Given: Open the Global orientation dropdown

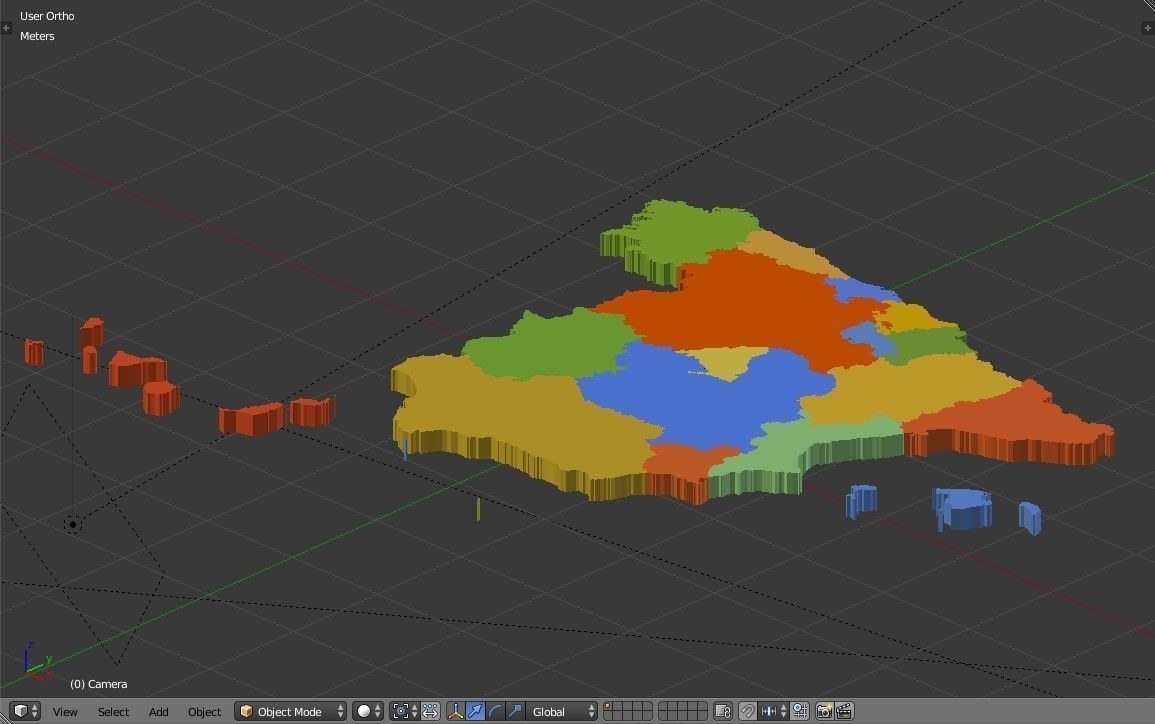Looking at the screenshot, I should (x=561, y=711).
